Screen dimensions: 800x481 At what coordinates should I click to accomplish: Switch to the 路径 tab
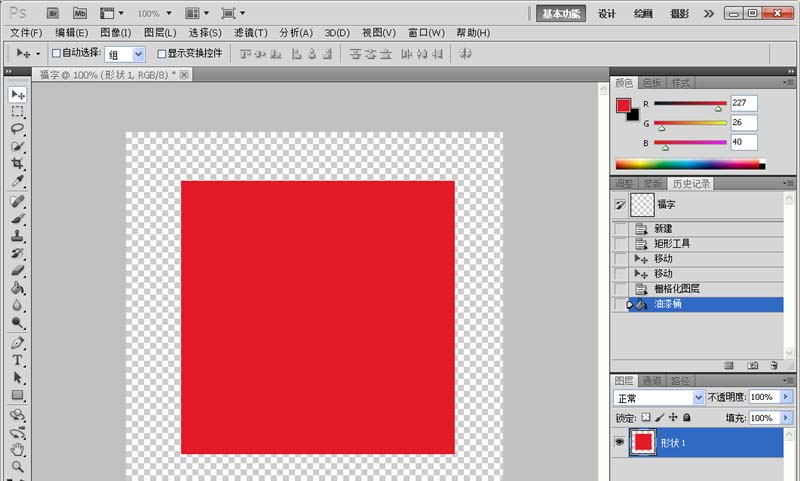(680, 381)
